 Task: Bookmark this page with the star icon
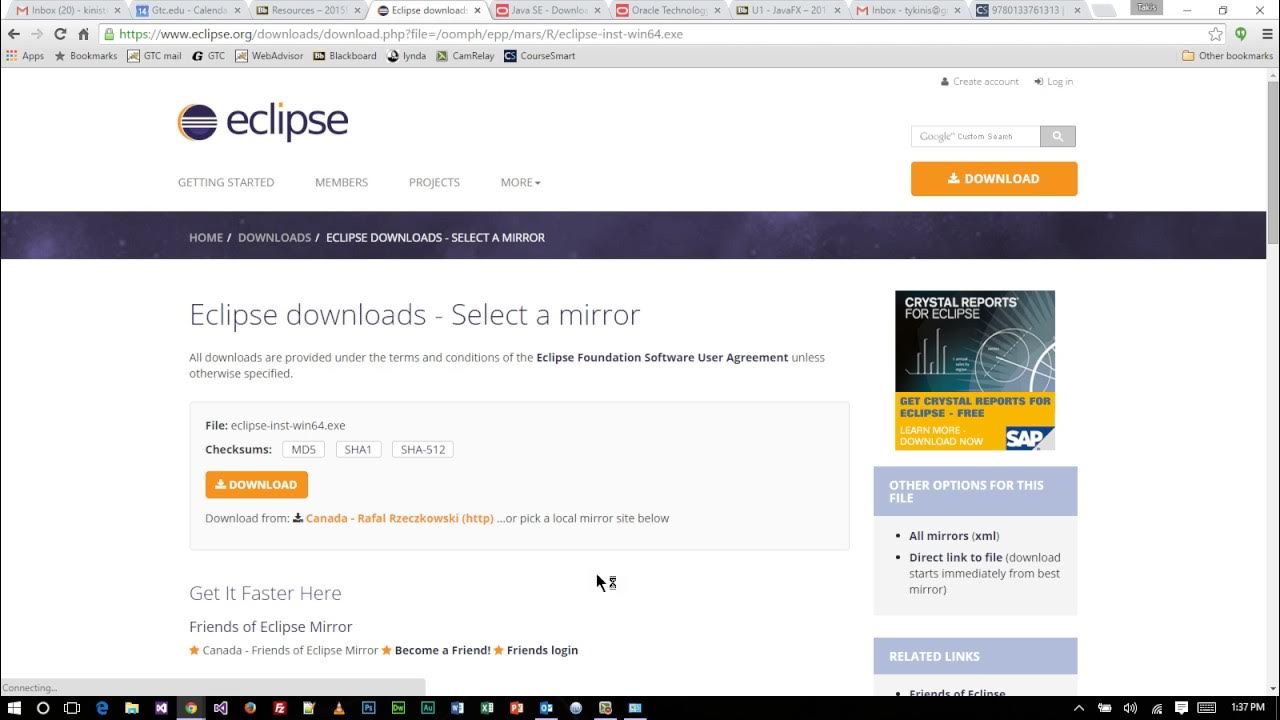[x=1216, y=34]
